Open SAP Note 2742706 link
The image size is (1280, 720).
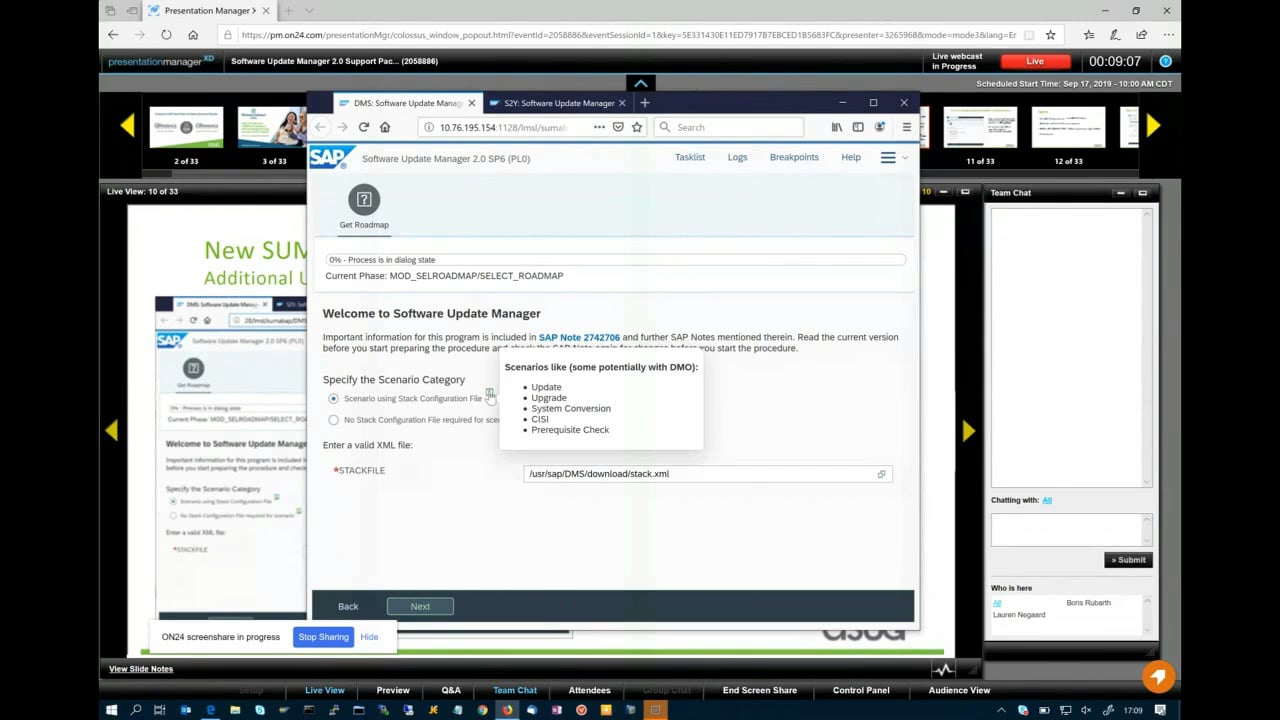[x=579, y=337]
